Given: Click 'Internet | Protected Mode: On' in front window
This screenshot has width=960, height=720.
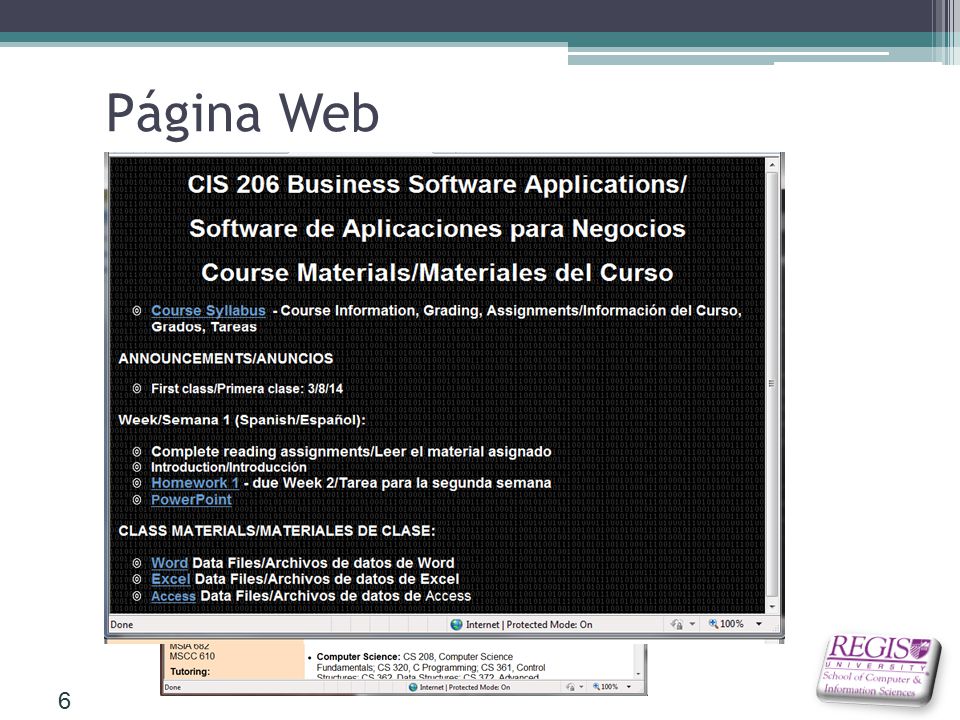Looking at the screenshot, I should coord(529,624).
